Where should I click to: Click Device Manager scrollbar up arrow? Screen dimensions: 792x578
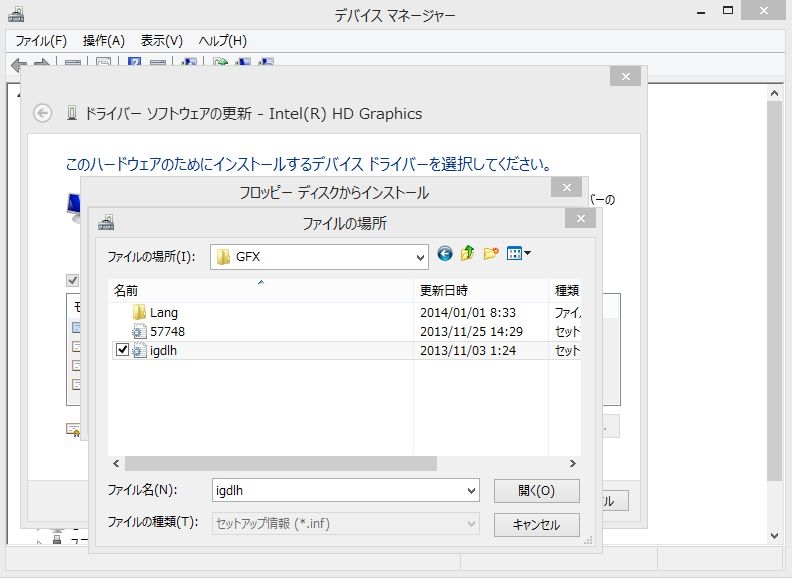coord(774,93)
